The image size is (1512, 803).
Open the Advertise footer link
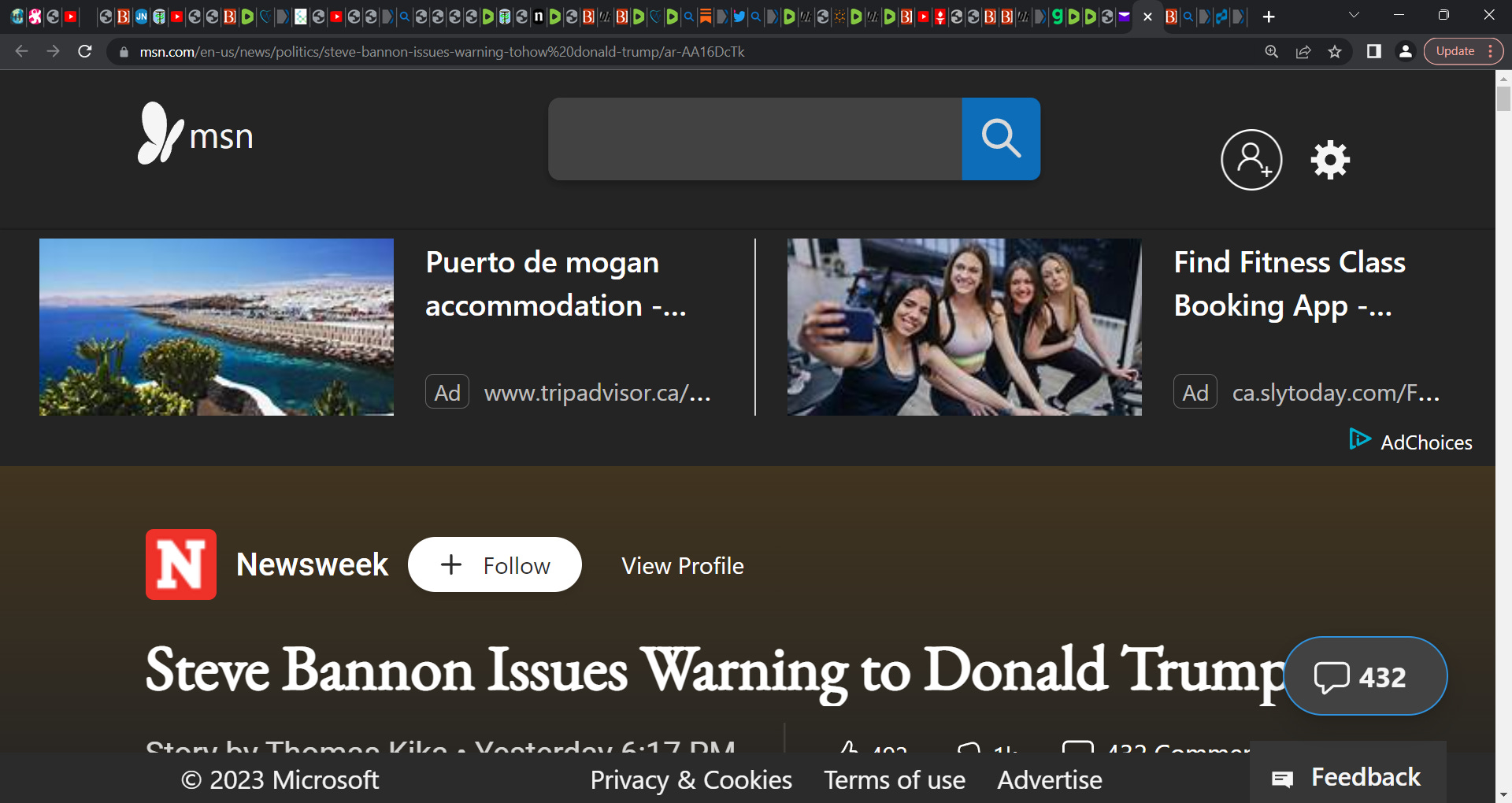(1050, 779)
